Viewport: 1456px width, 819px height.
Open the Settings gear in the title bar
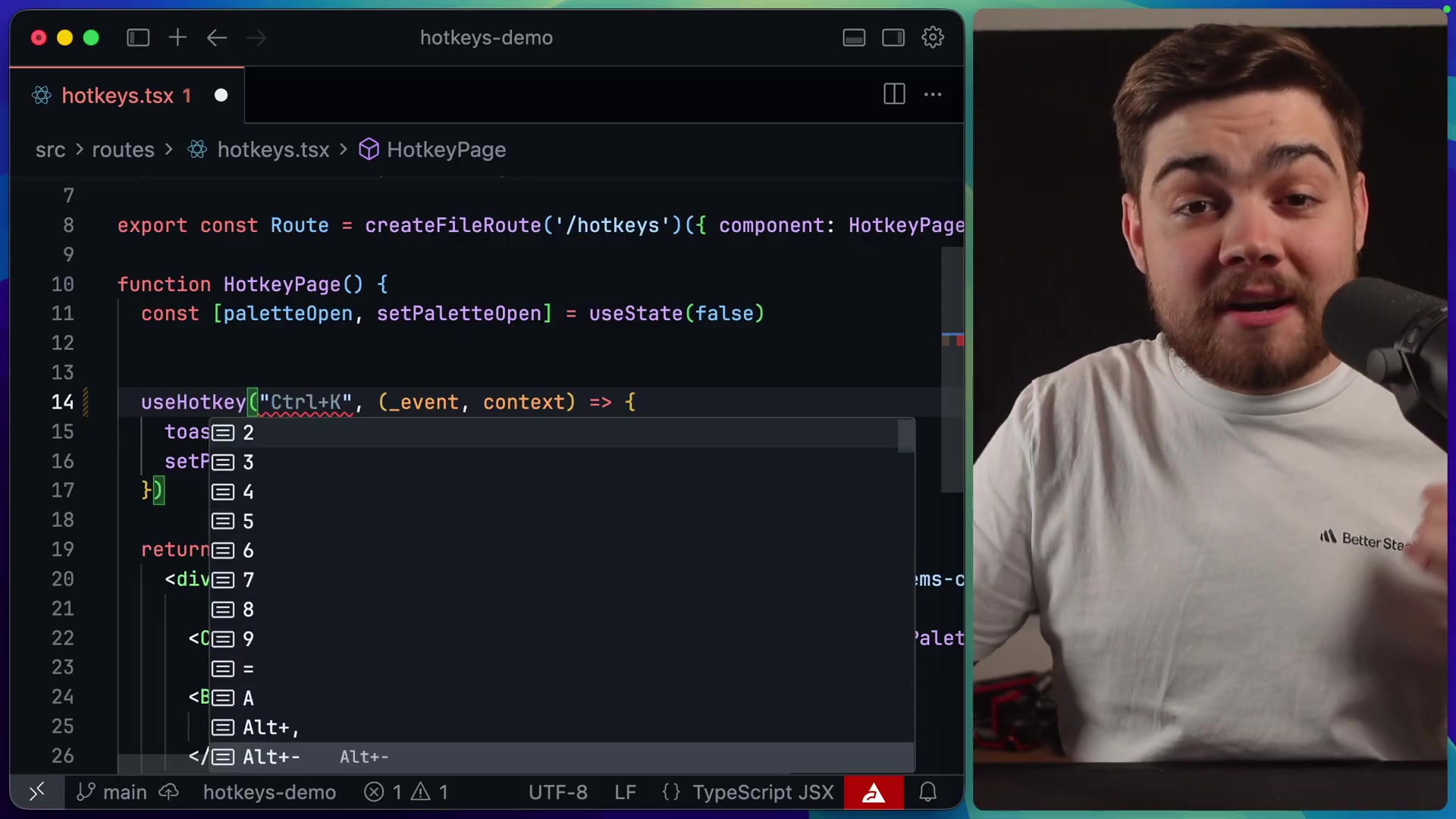(x=933, y=37)
